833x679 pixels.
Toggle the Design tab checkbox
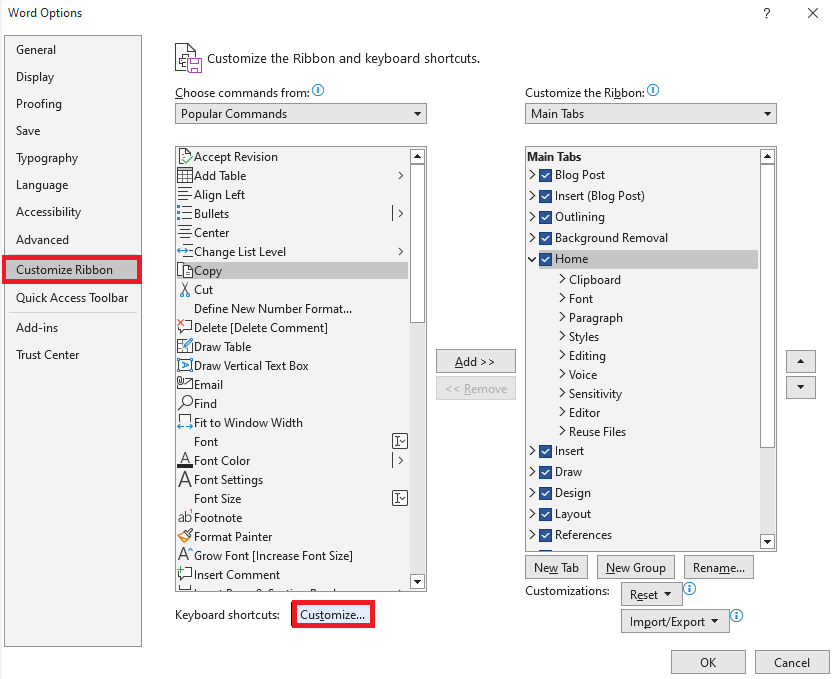click(x=545, y=493)
